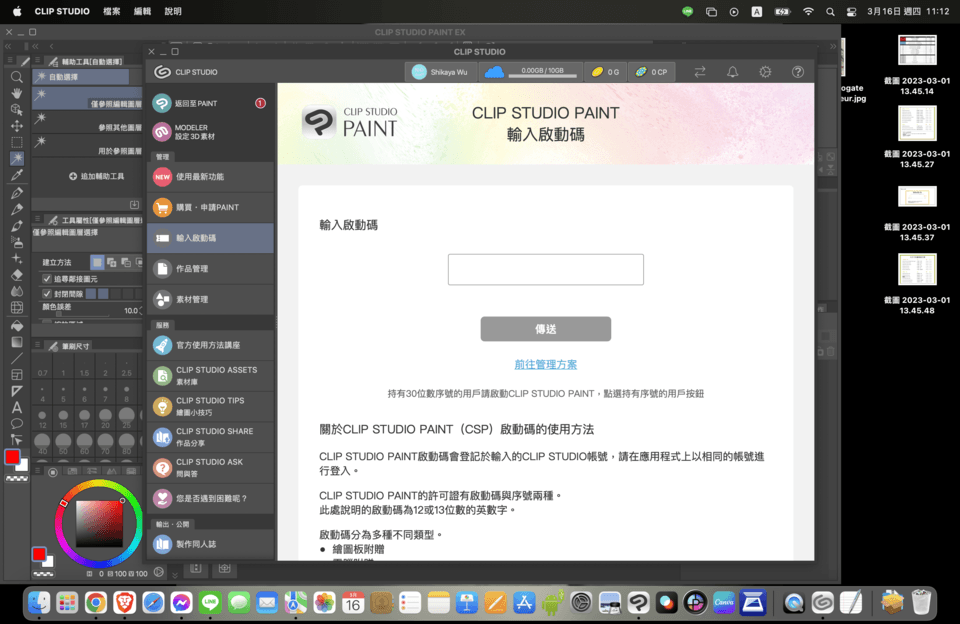The image size is (960, 624).
Task: Select the Pen tool
Action: (x=17, y=194)
